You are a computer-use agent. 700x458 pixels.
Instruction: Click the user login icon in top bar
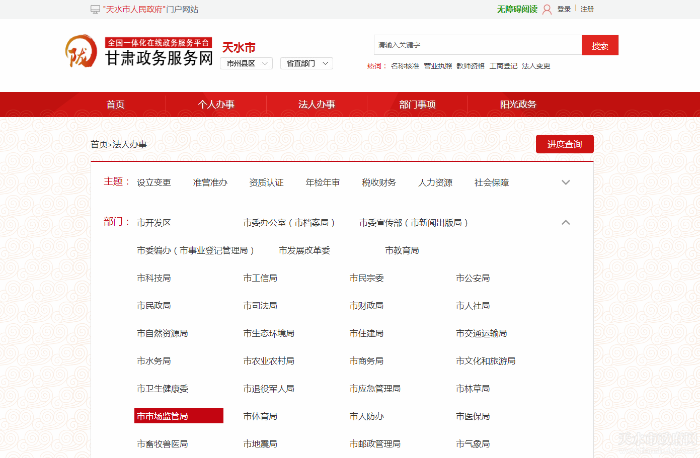(548, 9)
